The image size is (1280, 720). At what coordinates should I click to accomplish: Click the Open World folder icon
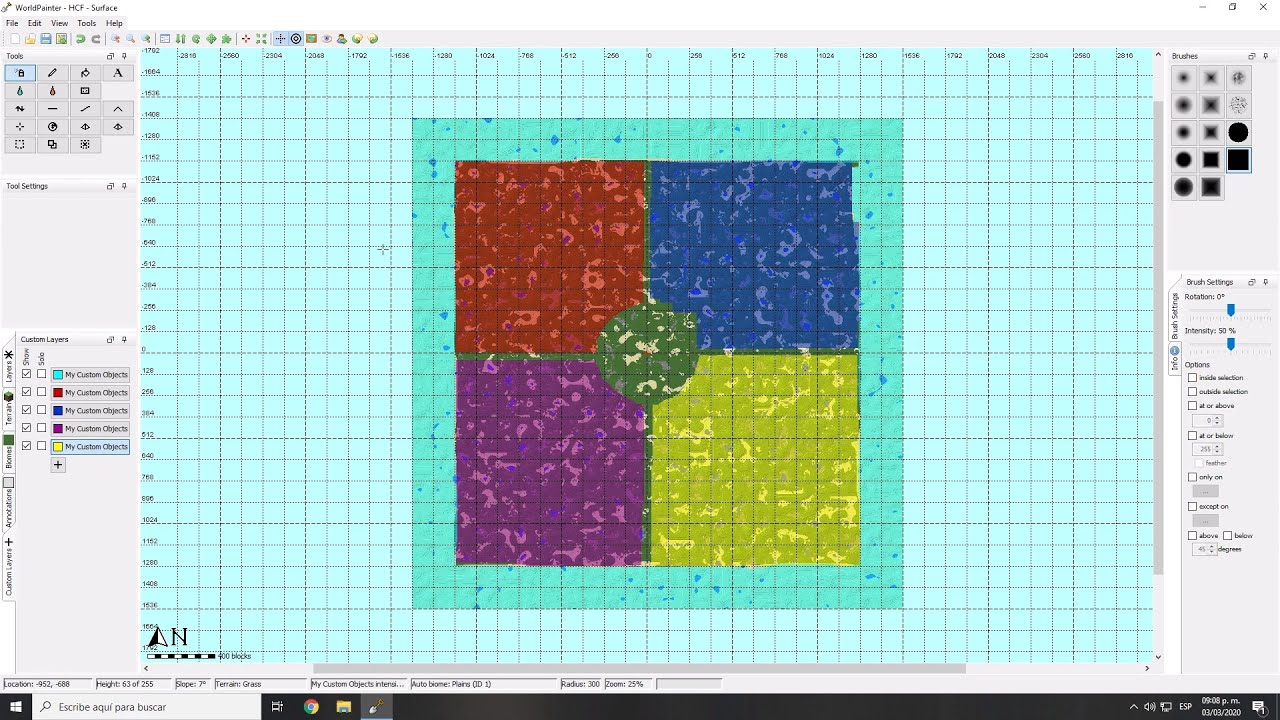(30, 39)
